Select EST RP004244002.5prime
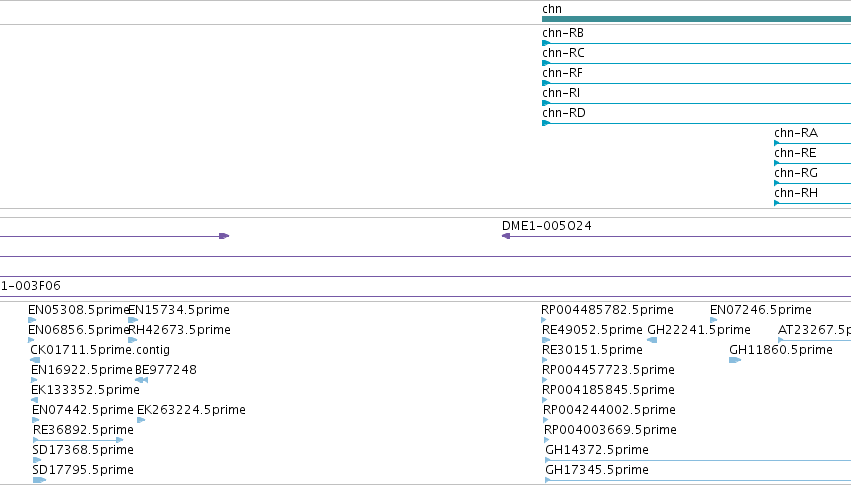Screen dimensions: 851x485 609,410
